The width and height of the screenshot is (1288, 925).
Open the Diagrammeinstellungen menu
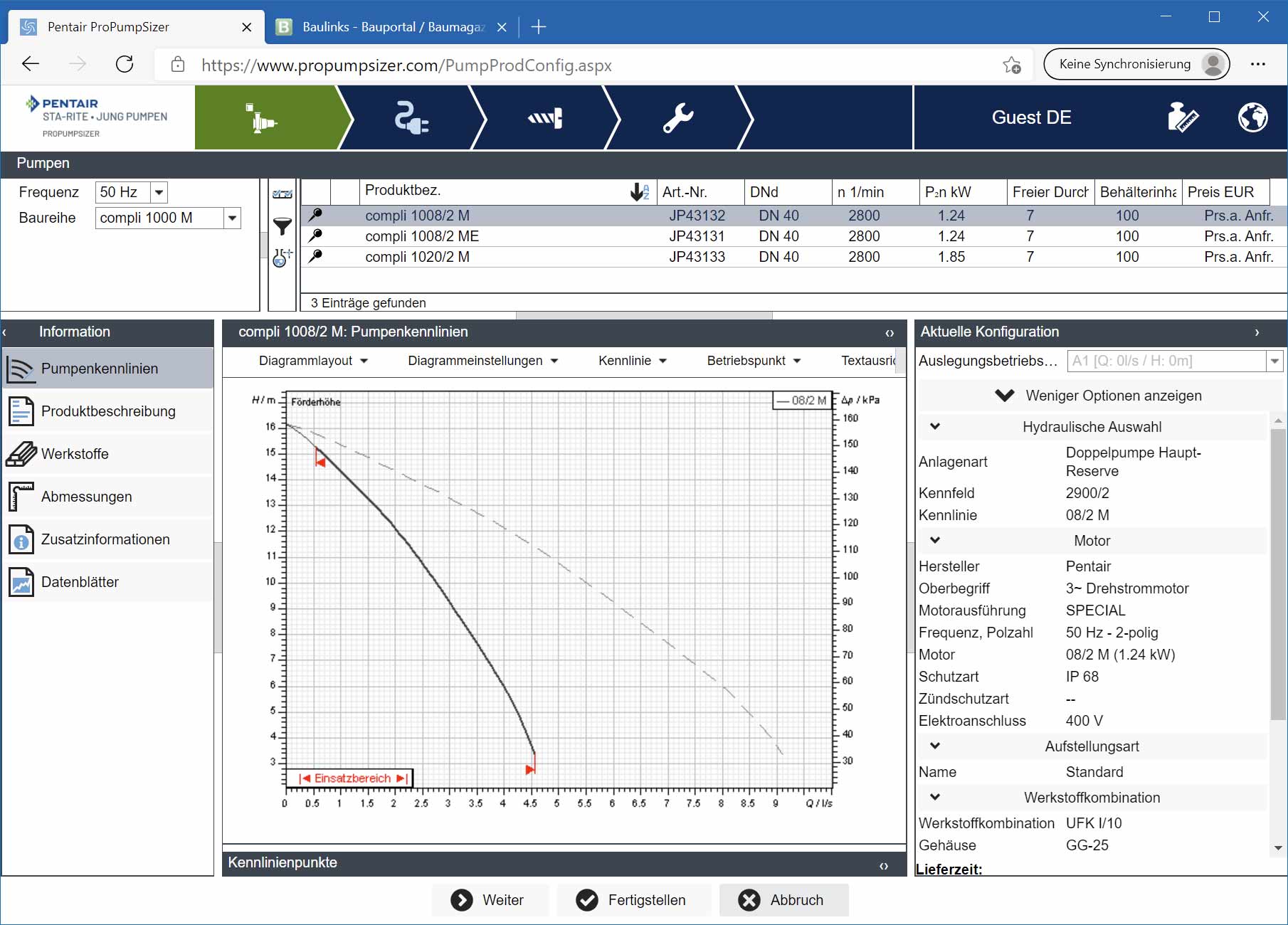click(482, 361)
